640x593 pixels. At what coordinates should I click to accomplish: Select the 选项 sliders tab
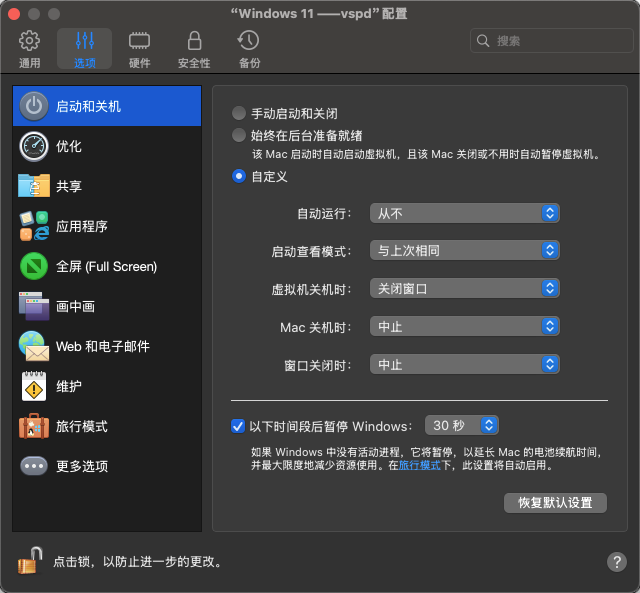[x=84, y=49]
